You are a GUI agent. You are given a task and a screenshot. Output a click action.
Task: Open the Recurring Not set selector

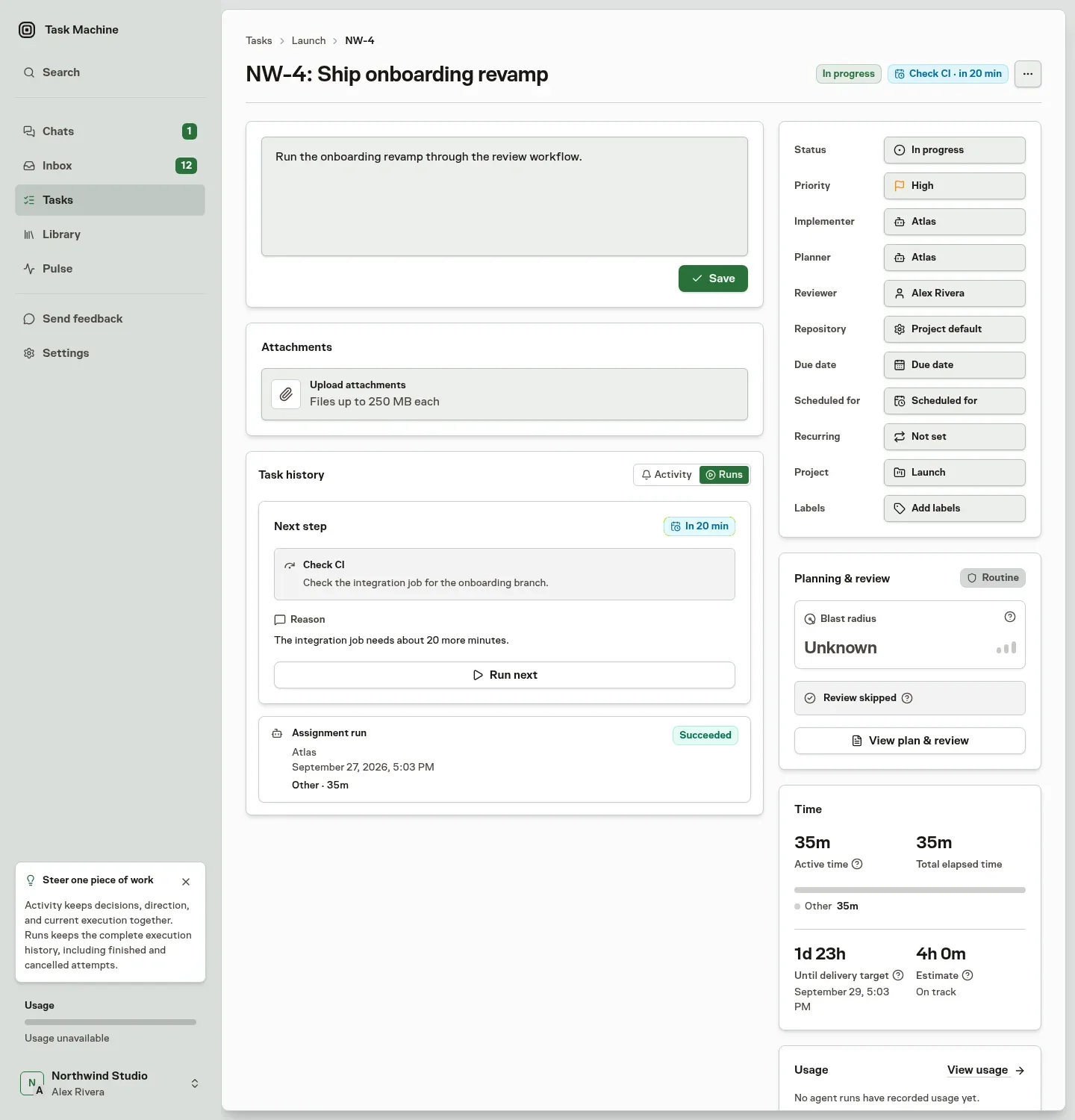coord(954,437)
